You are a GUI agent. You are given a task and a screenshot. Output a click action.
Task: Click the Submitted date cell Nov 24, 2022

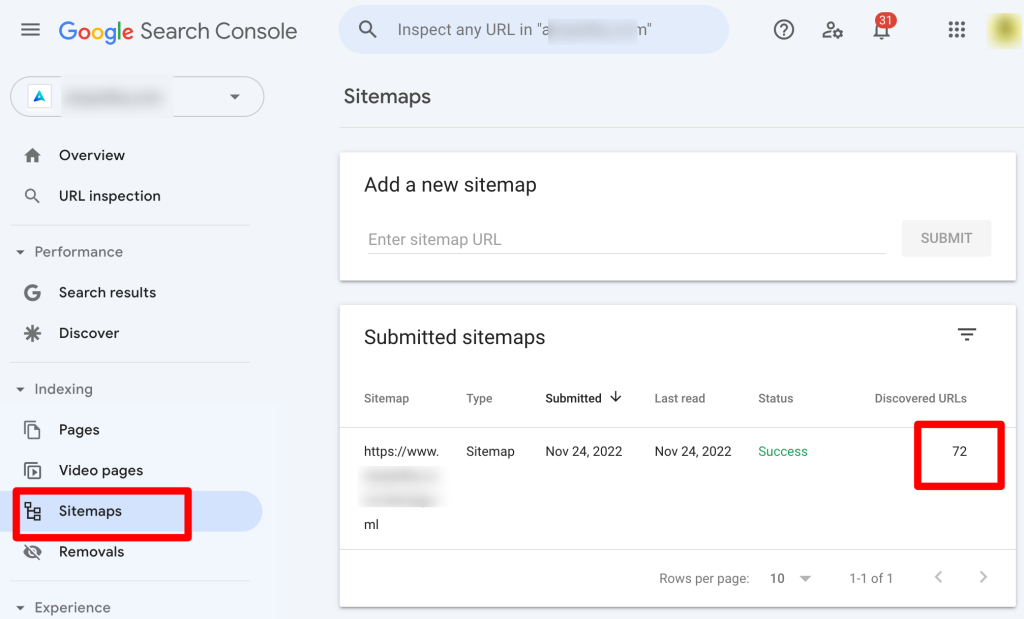tap(584, 451)
